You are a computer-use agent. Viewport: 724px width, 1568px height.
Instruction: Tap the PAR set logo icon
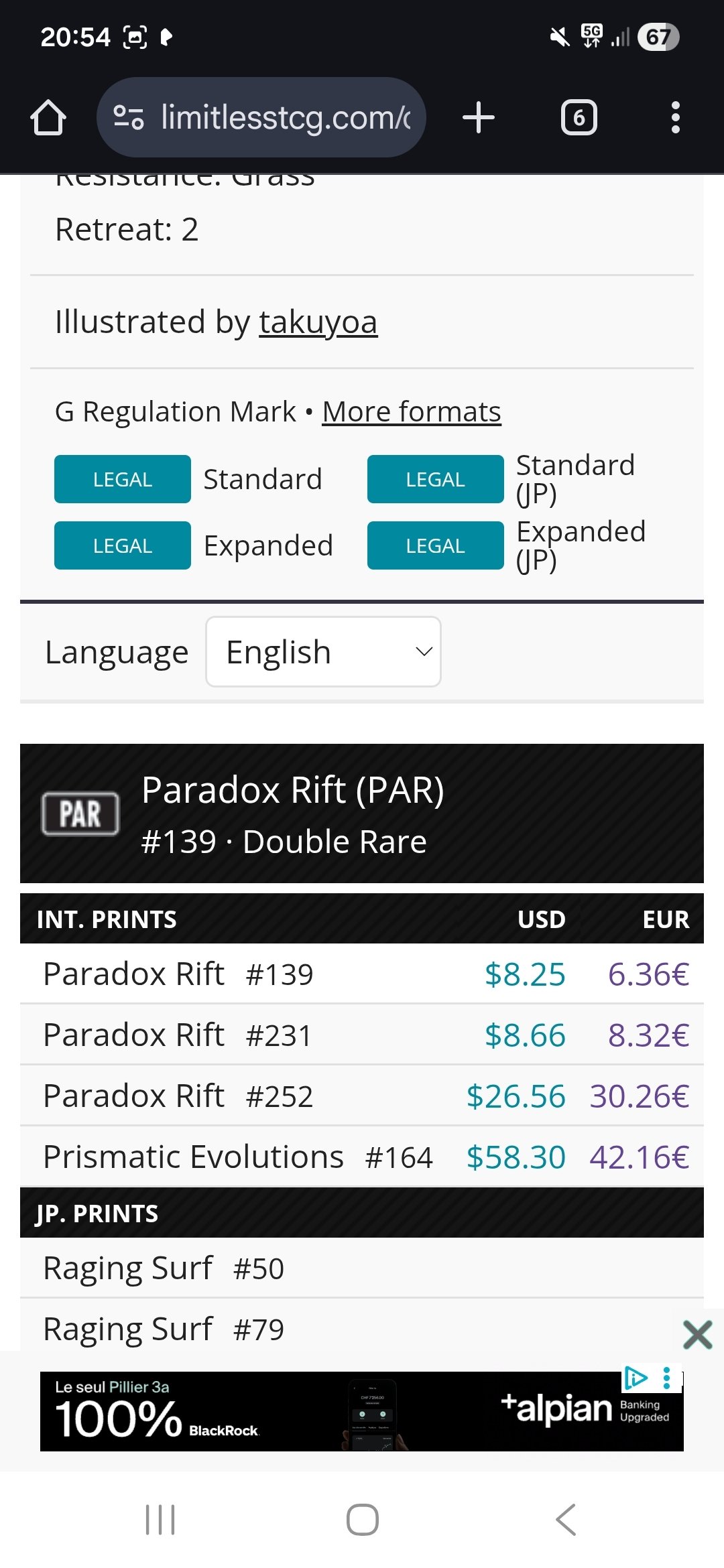pos(80,813)
